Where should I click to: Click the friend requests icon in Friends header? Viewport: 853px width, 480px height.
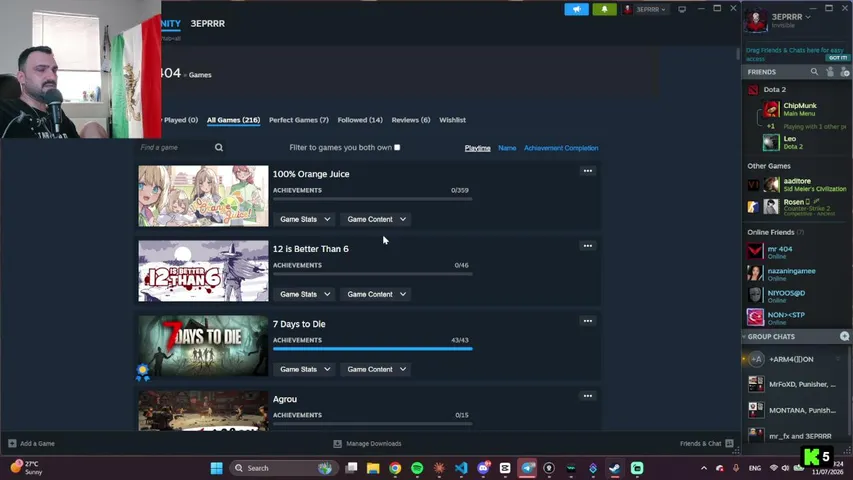coord(830,72)
